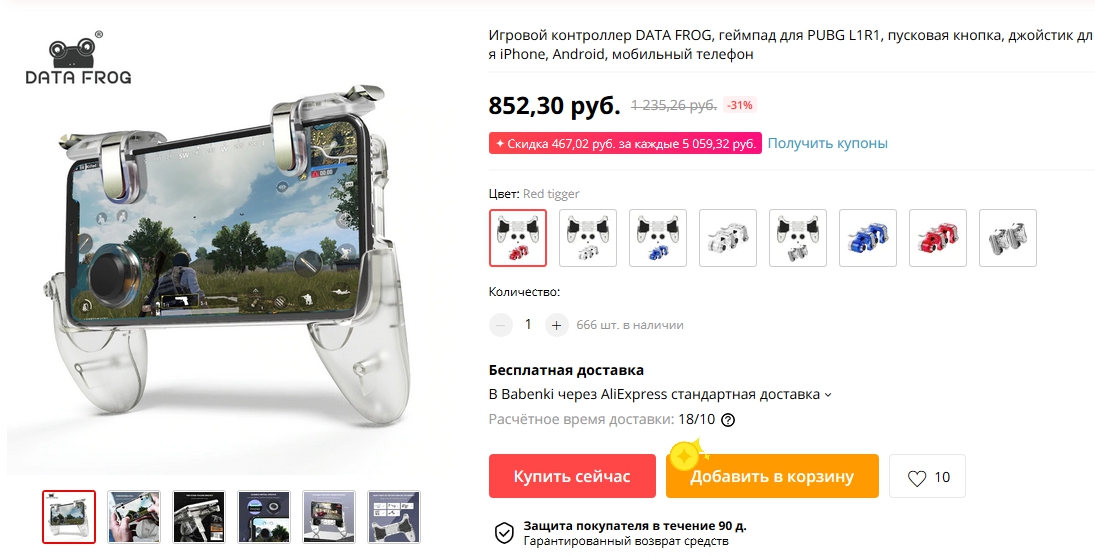Click the quantity input field showing 1

click(528, 325)
